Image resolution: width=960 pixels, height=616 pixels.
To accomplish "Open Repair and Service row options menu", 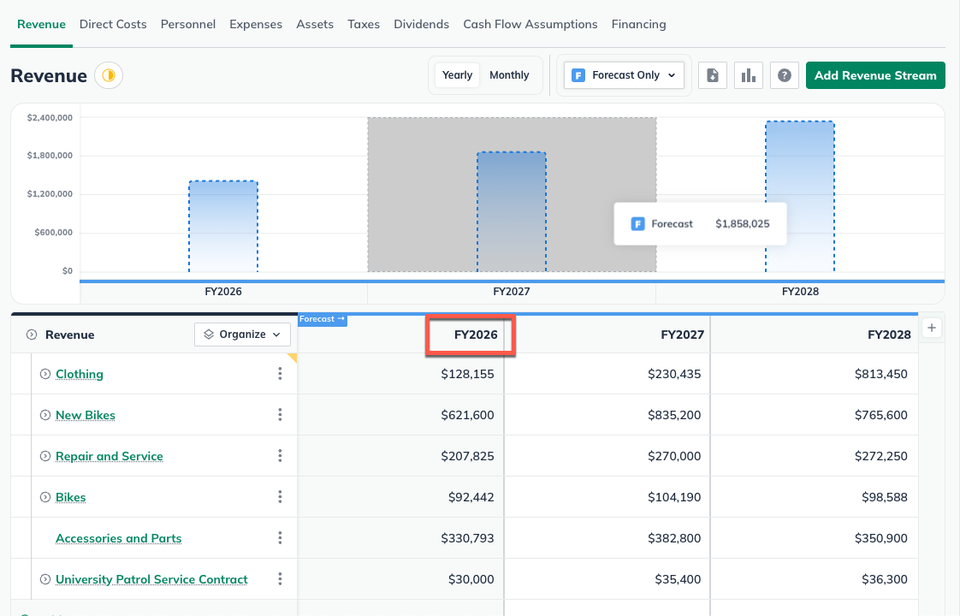I will tap(280, 456).
